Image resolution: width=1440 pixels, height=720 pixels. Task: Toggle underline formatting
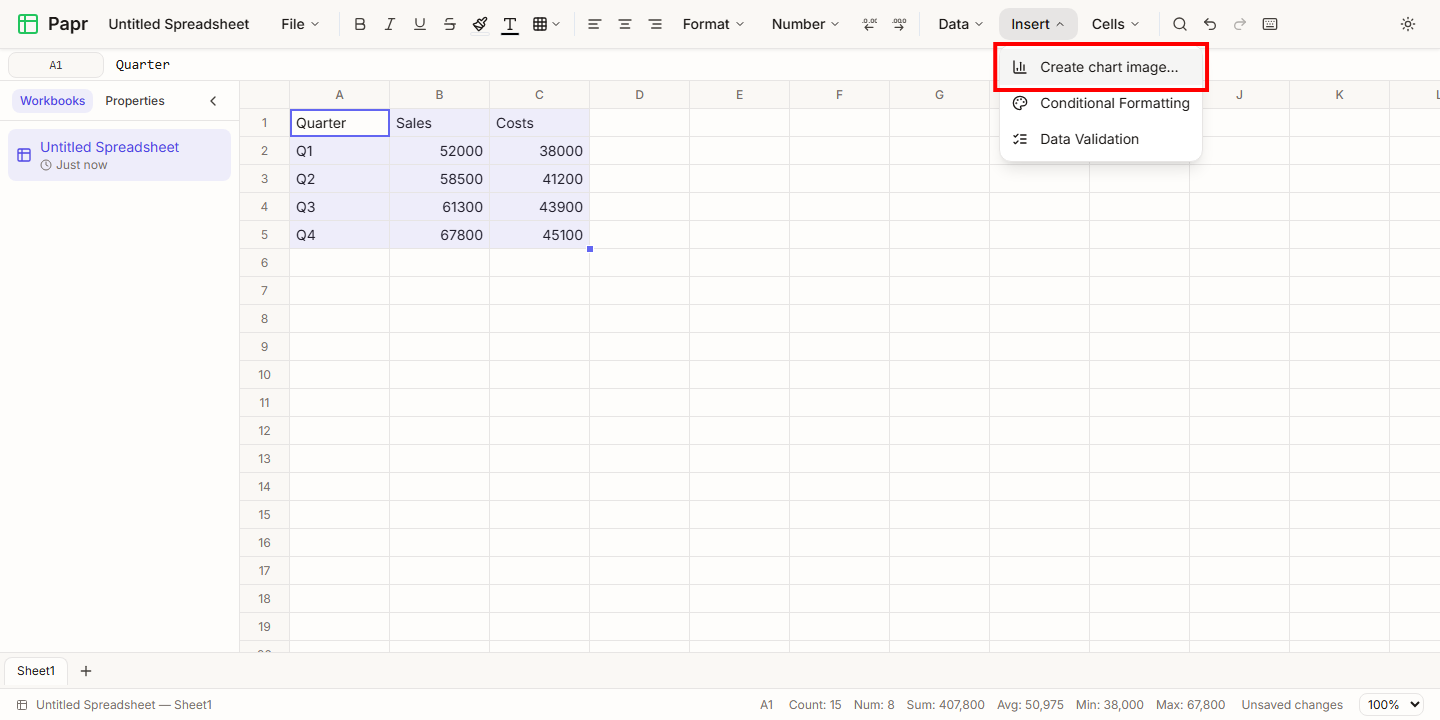click(420, 24)
